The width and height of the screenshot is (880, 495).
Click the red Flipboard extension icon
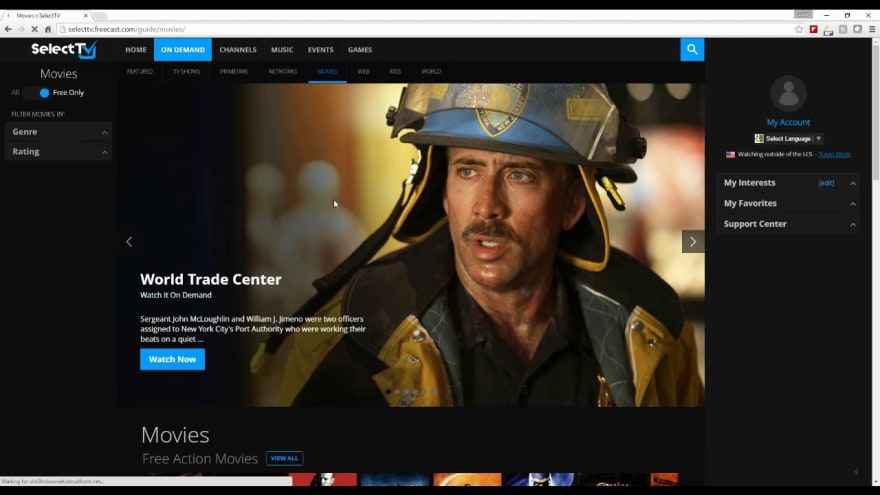(813, 29)
